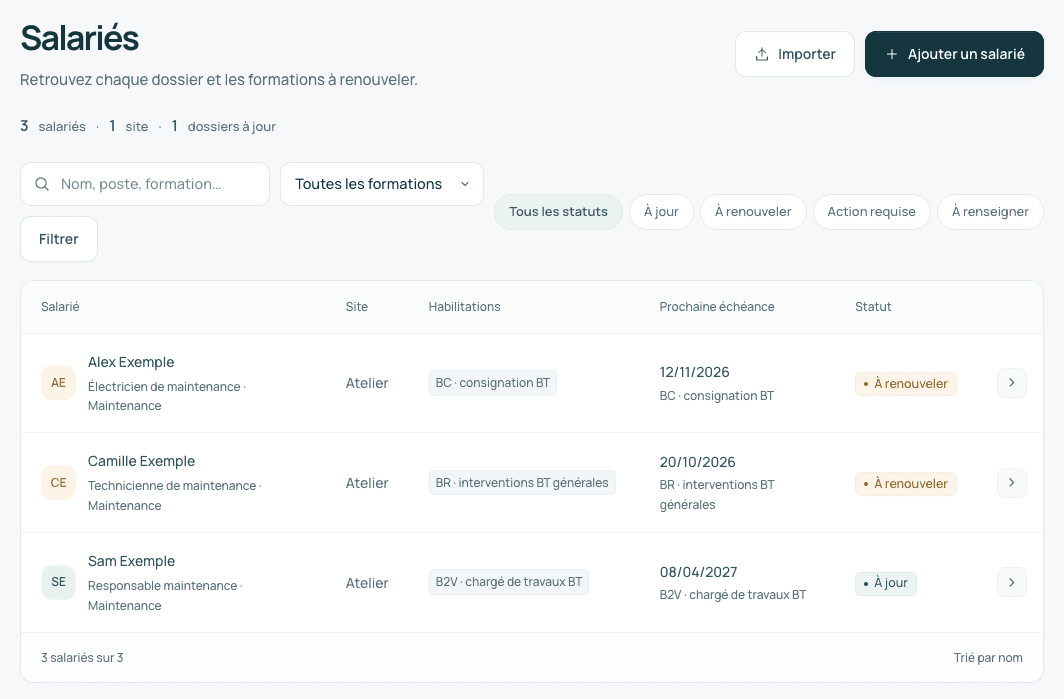Screen dimensions: 1064x699
Task: Click the Filtrer button
Action: (59, 239)
